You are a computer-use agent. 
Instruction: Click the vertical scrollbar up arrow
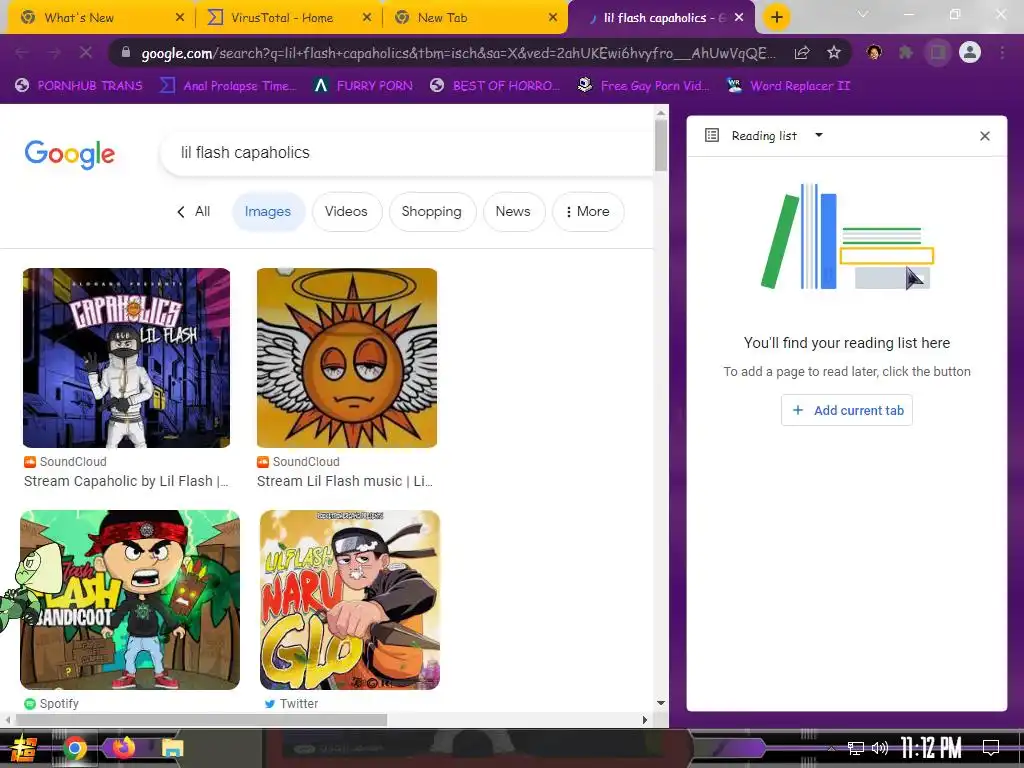tap(661, 112)
